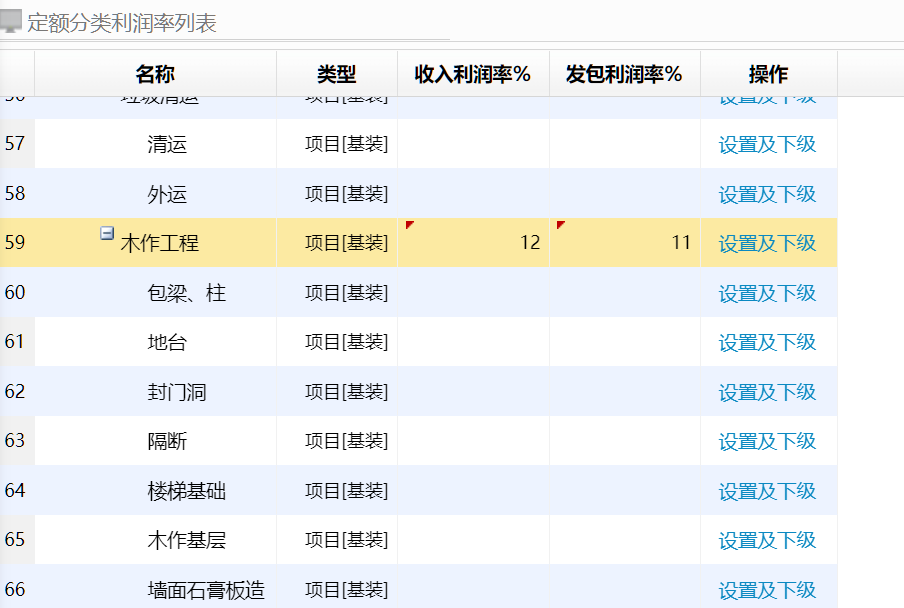The image size is (904, 608).
Task: Open 设置及下级 for 木作工程
Action: (768, 242)
